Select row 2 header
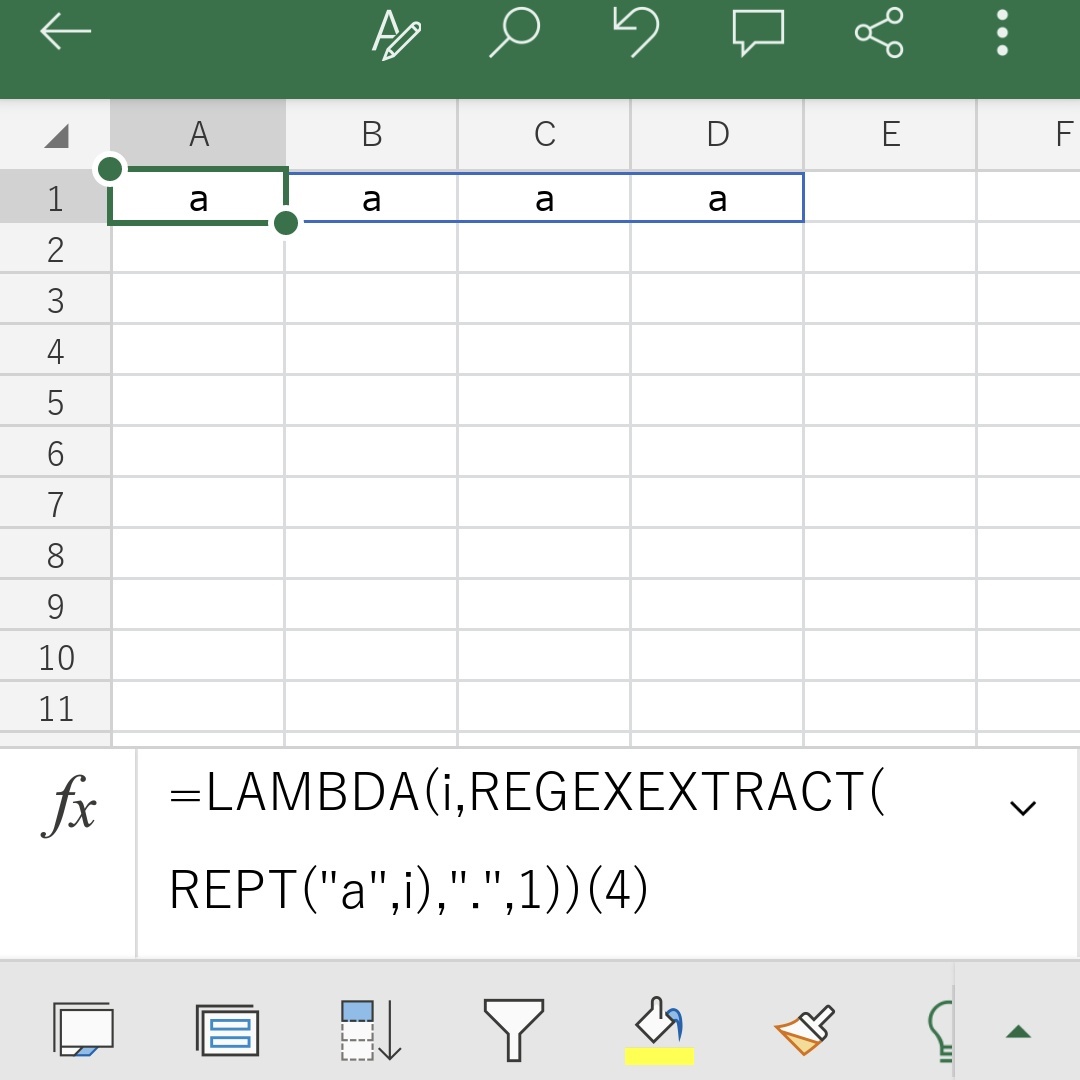Viewport: 1080px width, 1080px height. click(55, 249)
